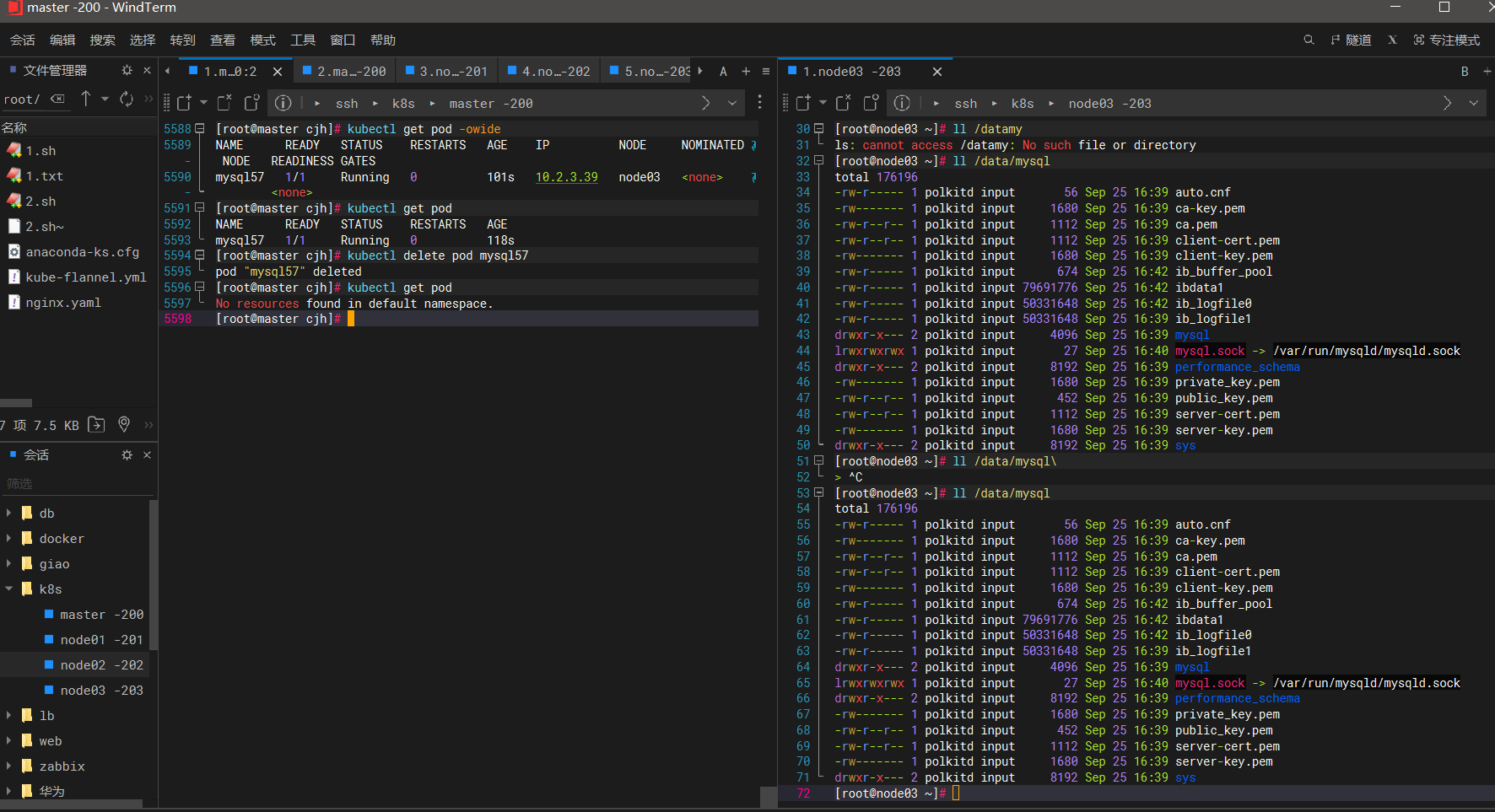This screenshot has width=1495, height=812.
Task: Duplicate session in node03 -203 toolbar
Action: pos(871,103)
